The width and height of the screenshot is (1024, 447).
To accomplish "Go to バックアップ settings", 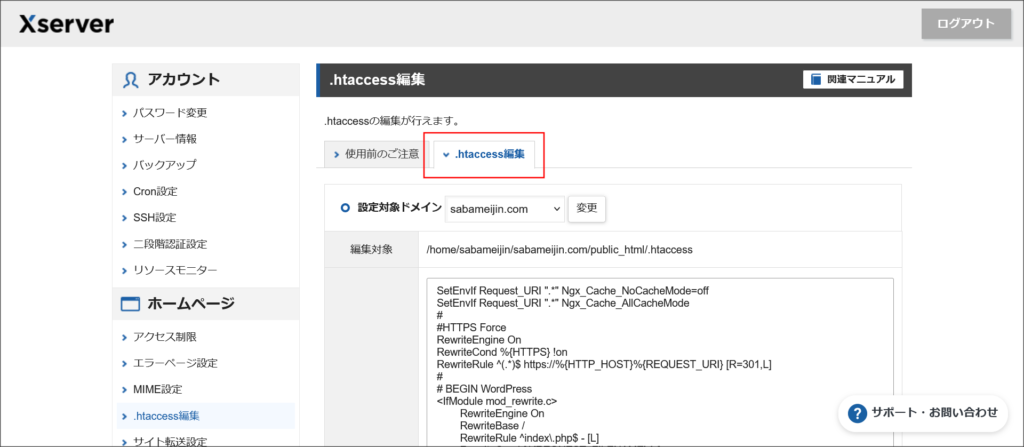I will 165,165.
